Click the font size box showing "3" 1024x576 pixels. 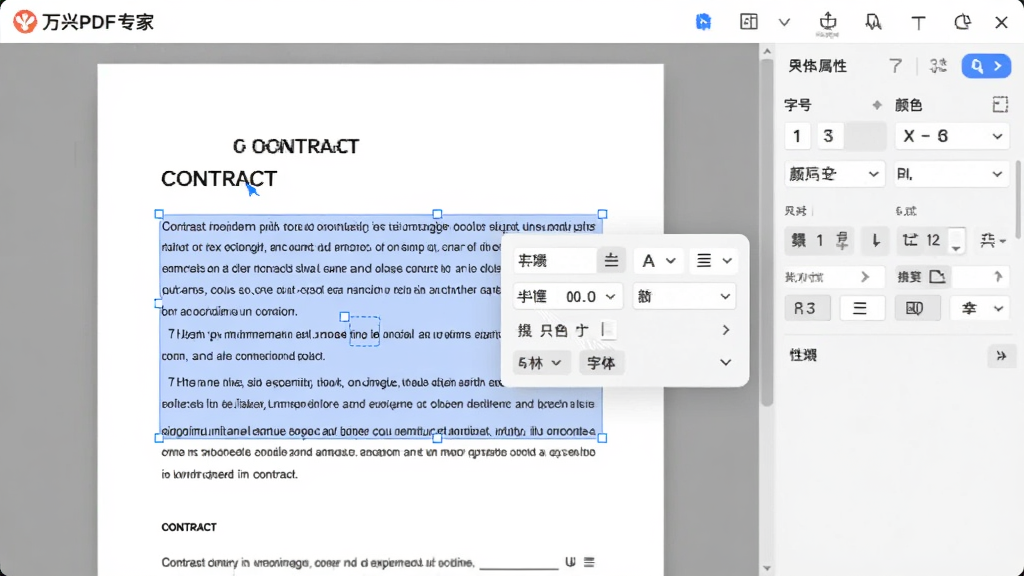(829, 136)
